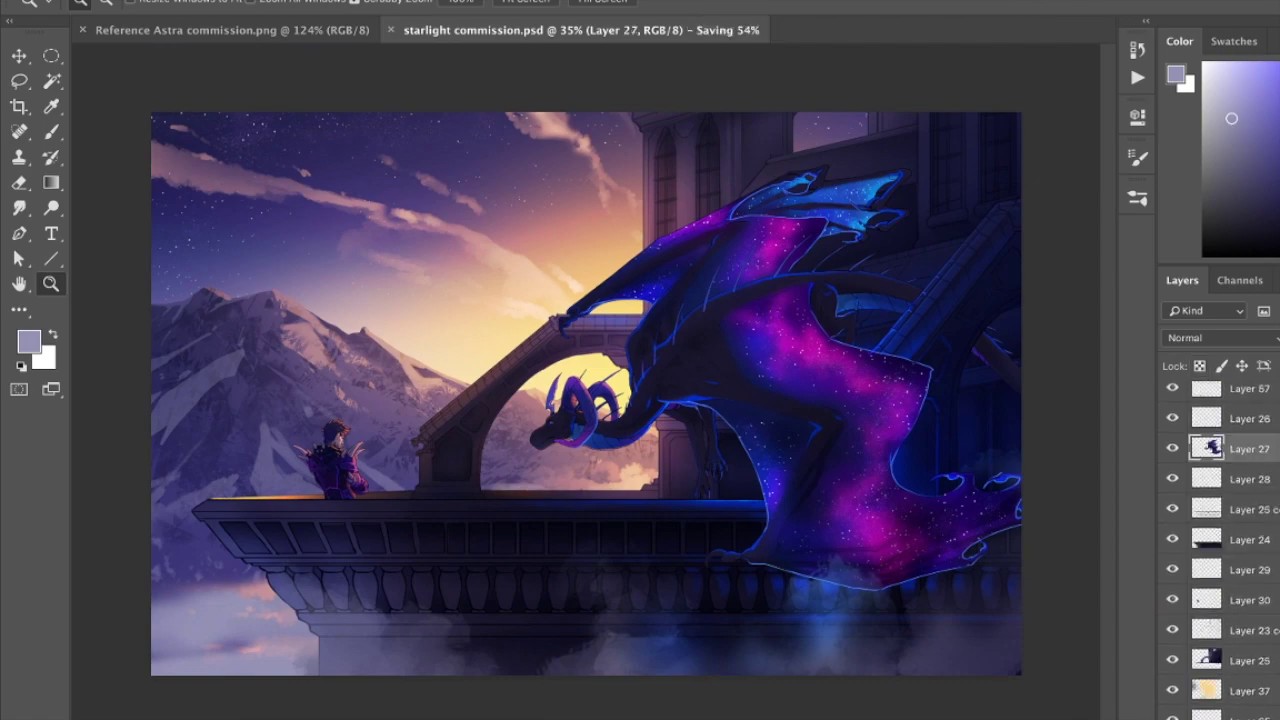The height and width of the screenshot is (720, 1280).
Task: Select the Brush tool
Action: pos(51,132)
